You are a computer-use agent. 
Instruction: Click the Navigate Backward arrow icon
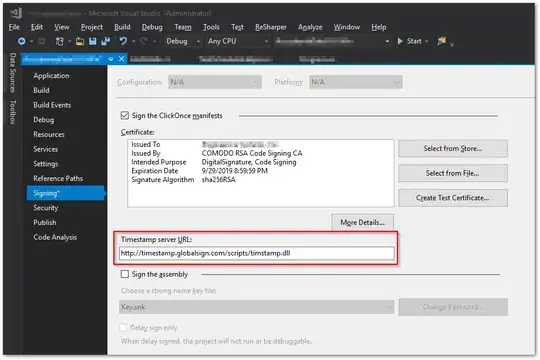point(21,41)
